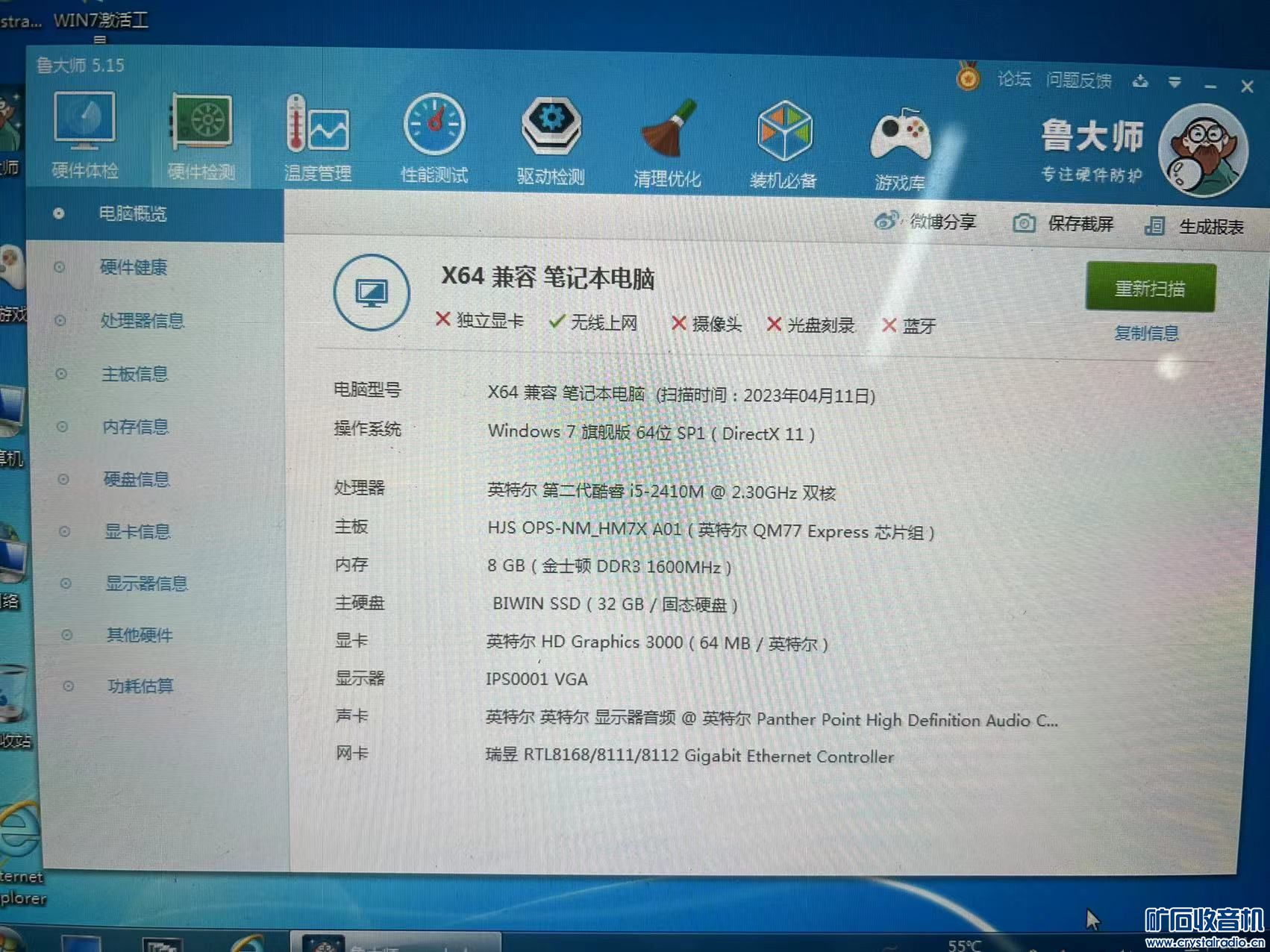Click the 电脑型号 scan date value
Image resolution: width=1270 pixels, height=952 pixels.
tap(681, 394)
